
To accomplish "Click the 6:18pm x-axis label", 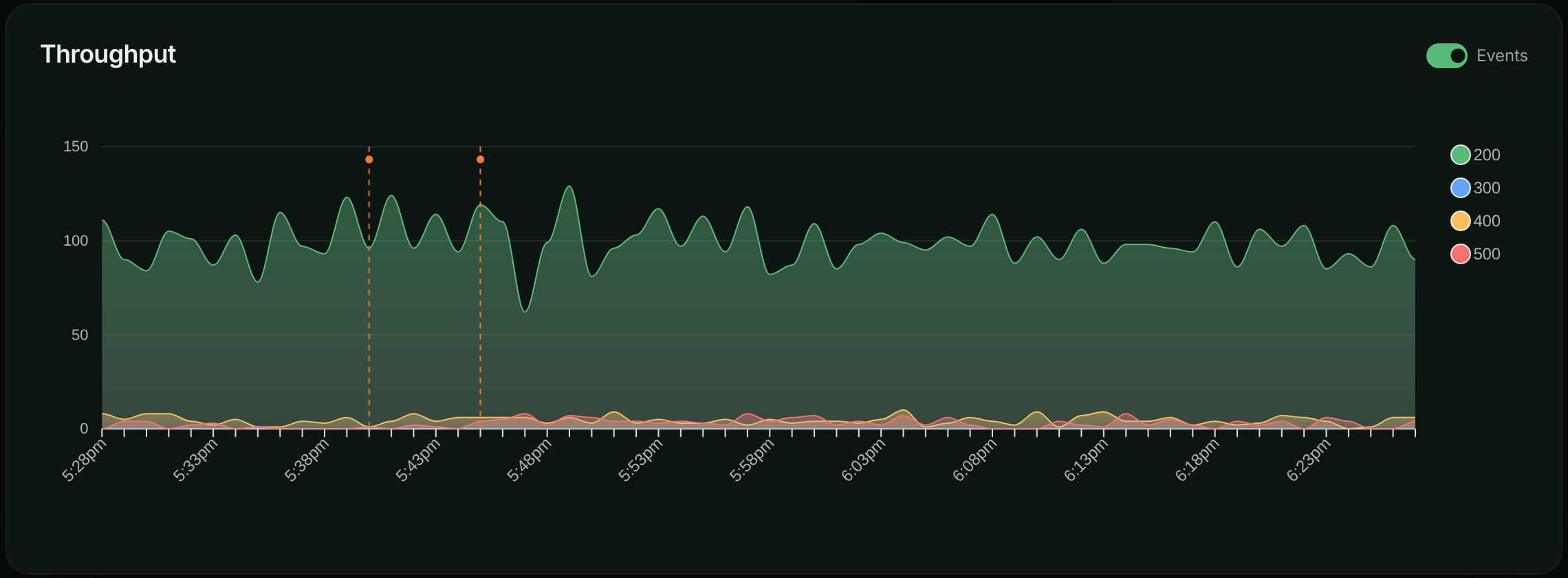I will coord(1199,460).
